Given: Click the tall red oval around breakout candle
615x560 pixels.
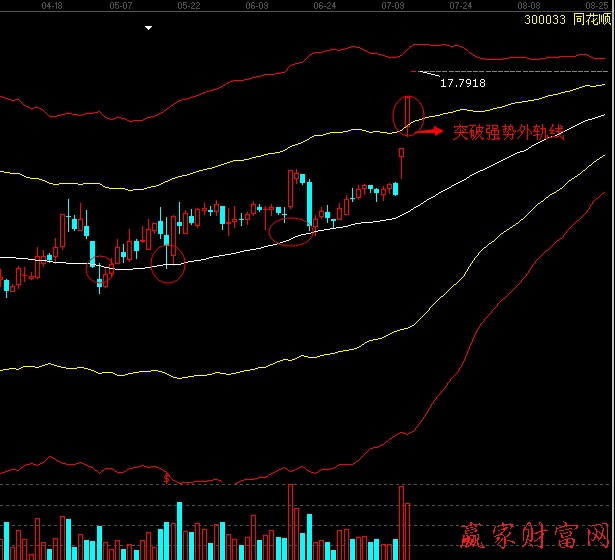Looking at the screenshot, I should [405, 114].
